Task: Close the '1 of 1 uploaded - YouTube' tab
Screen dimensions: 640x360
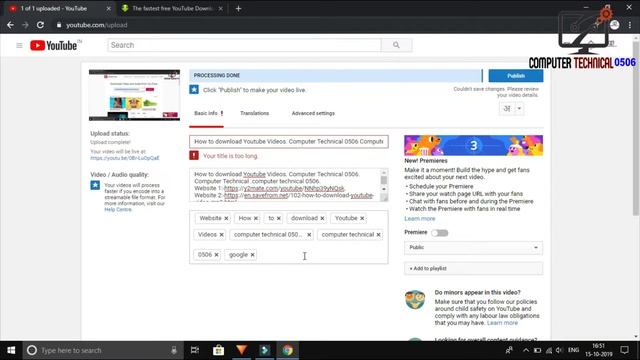Action: (109, 9)
